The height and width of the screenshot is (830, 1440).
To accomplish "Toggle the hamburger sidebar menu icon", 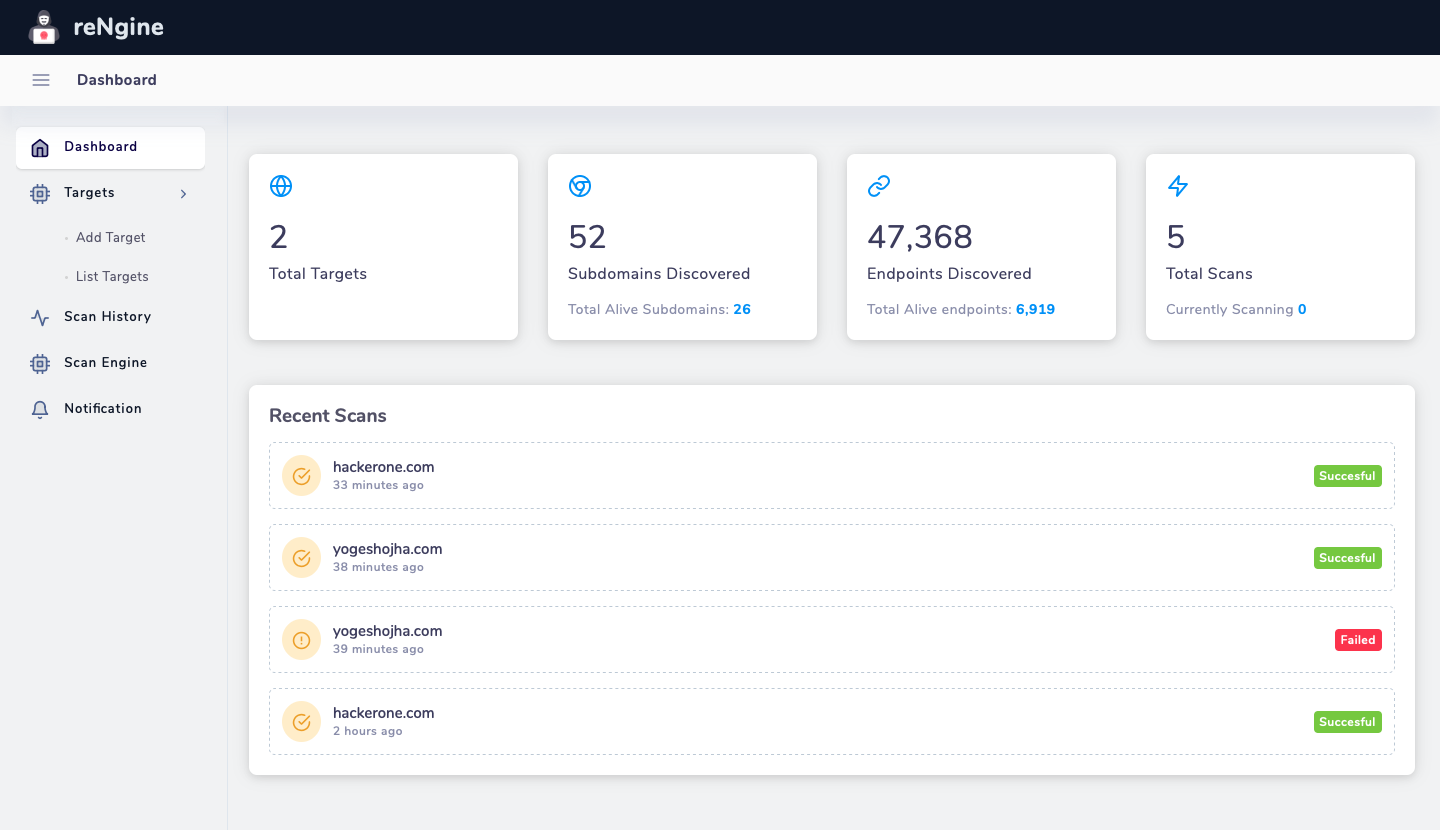I will [41, 80].
